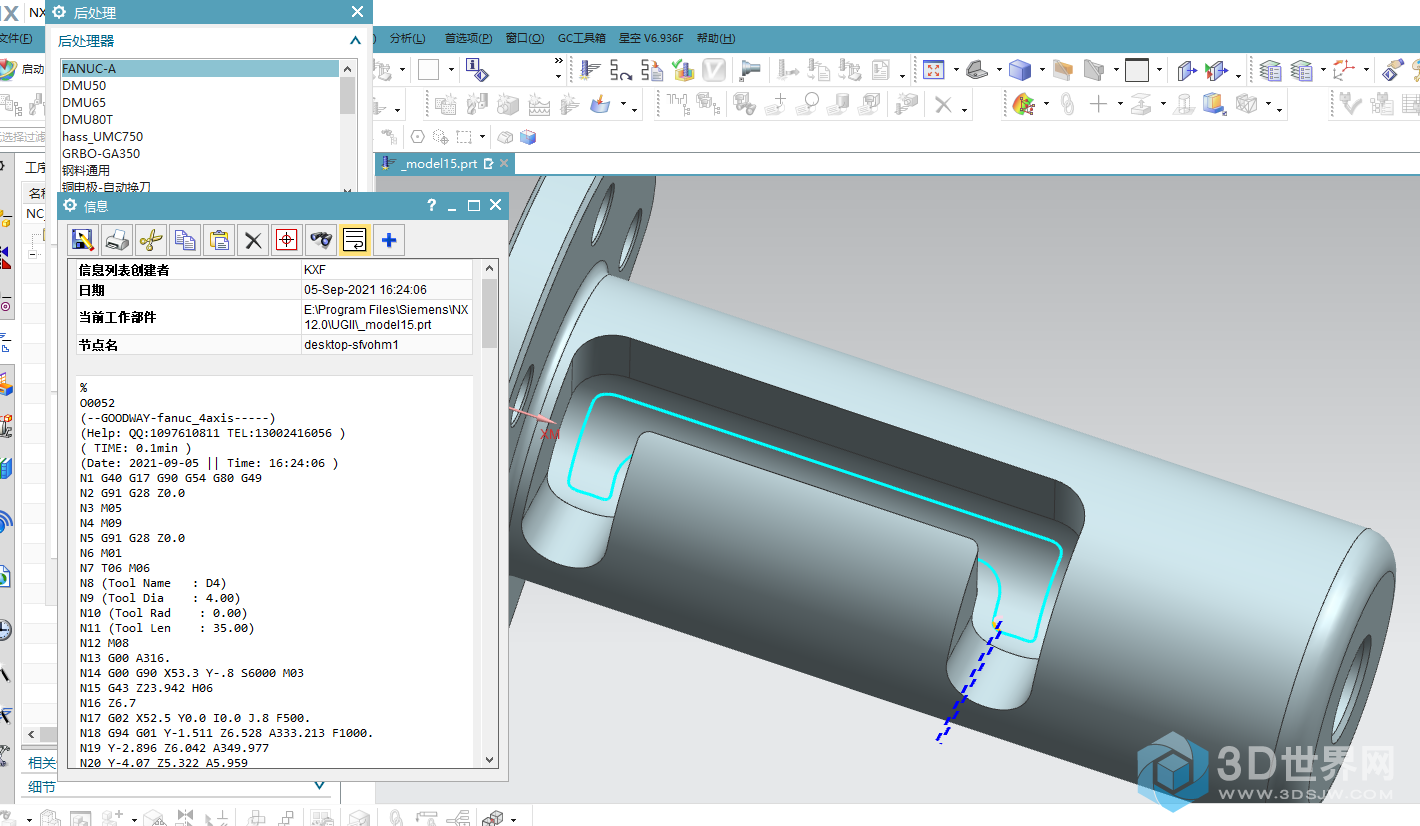Click the 选择过滤 selection filter field
This screenshot has width=1420, height=826.
pos(24,137)
